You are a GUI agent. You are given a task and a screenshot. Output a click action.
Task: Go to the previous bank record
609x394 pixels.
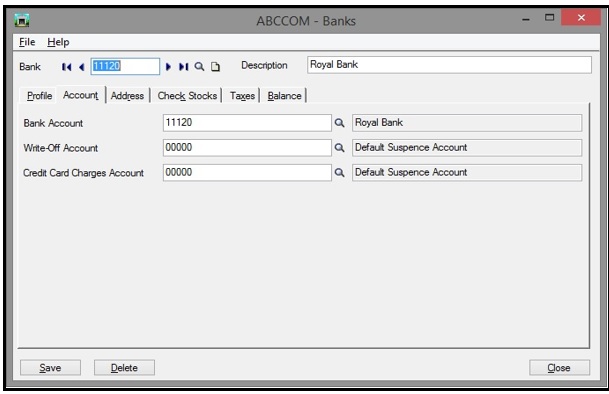pyautogui.click(x=82, y=67)
